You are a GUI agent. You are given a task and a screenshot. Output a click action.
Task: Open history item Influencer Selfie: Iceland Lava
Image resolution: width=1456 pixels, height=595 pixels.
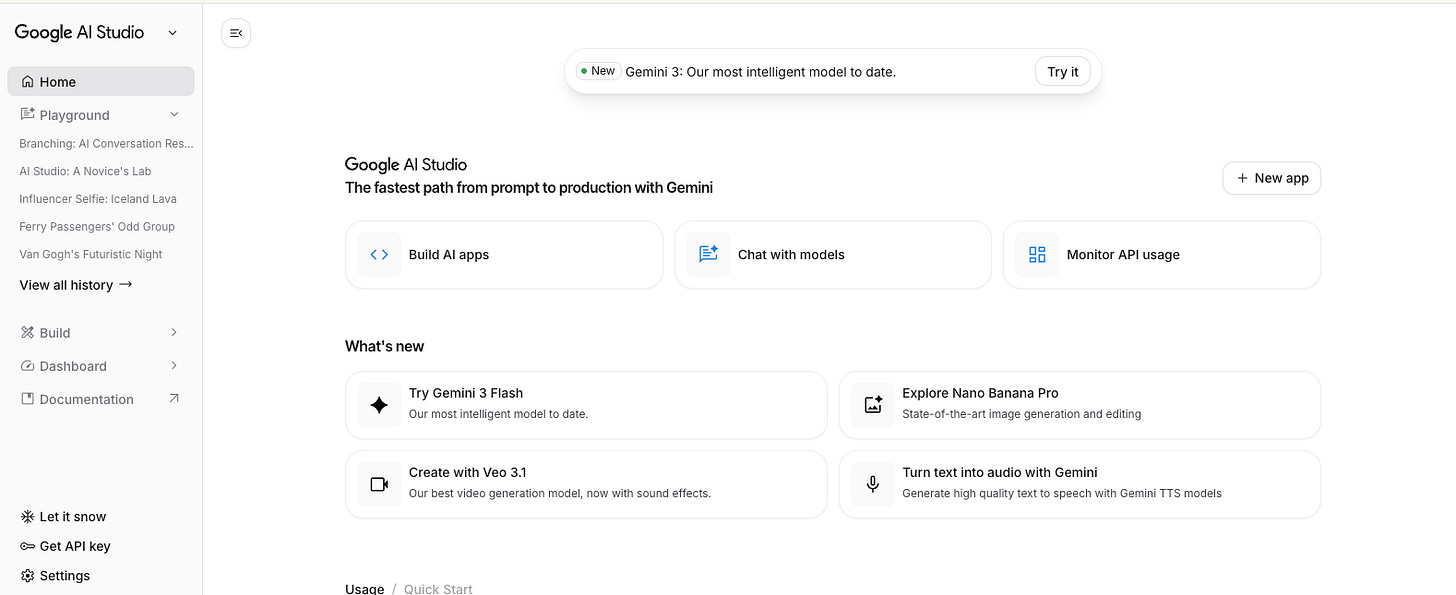[98, 199]
